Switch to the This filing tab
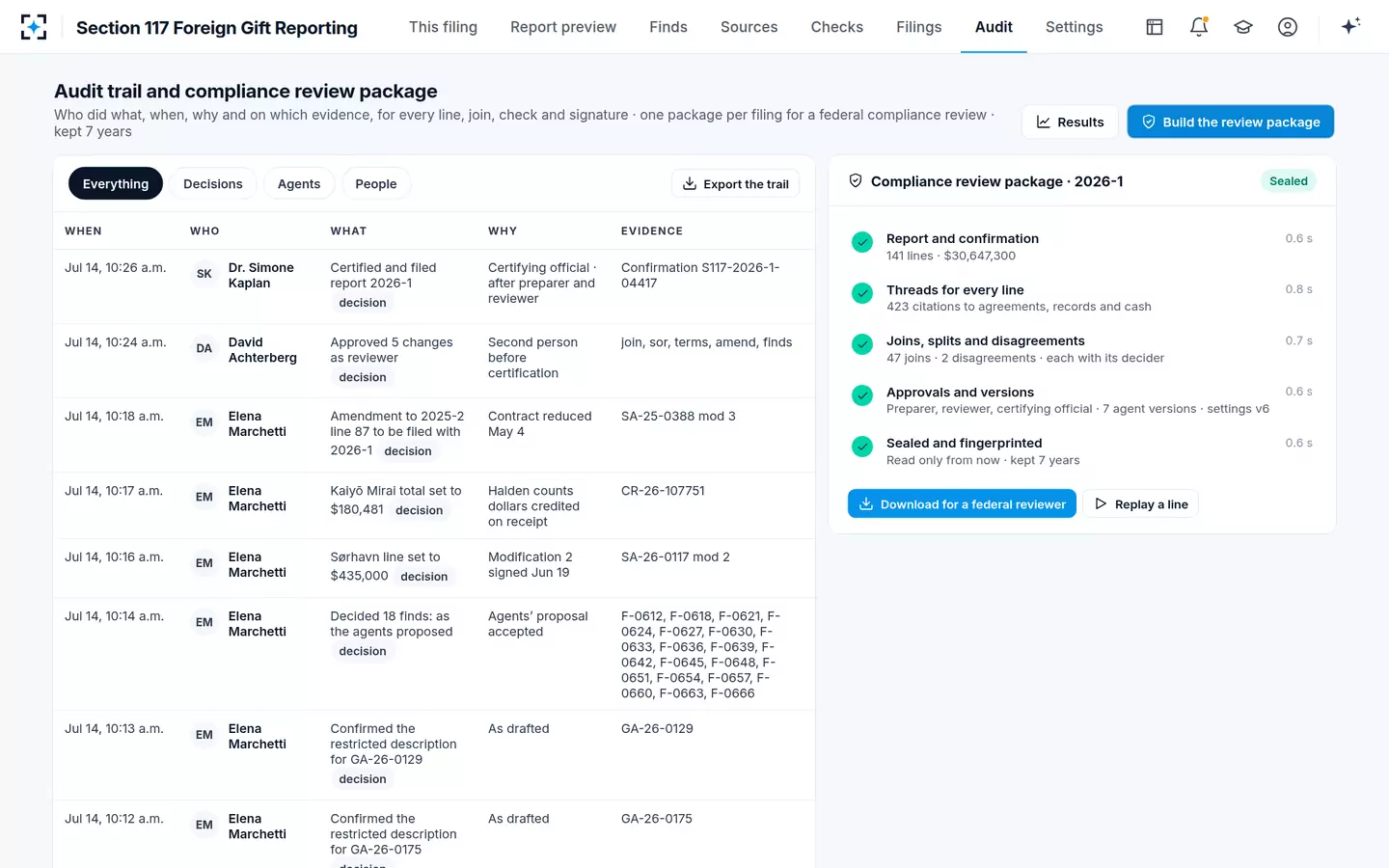This screenshot has width=1389, height=868. [443, 27]
